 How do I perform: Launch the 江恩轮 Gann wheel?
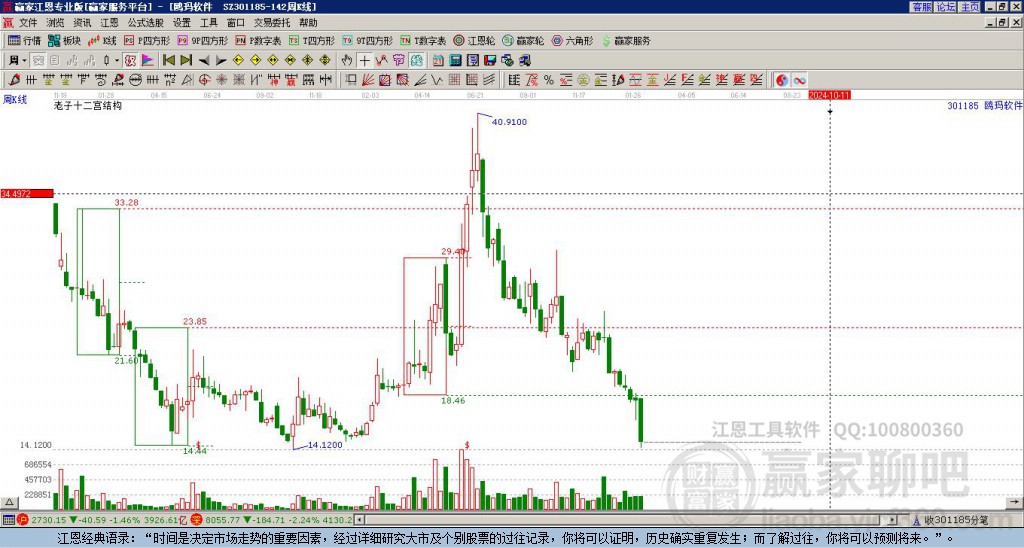[474, 40]
